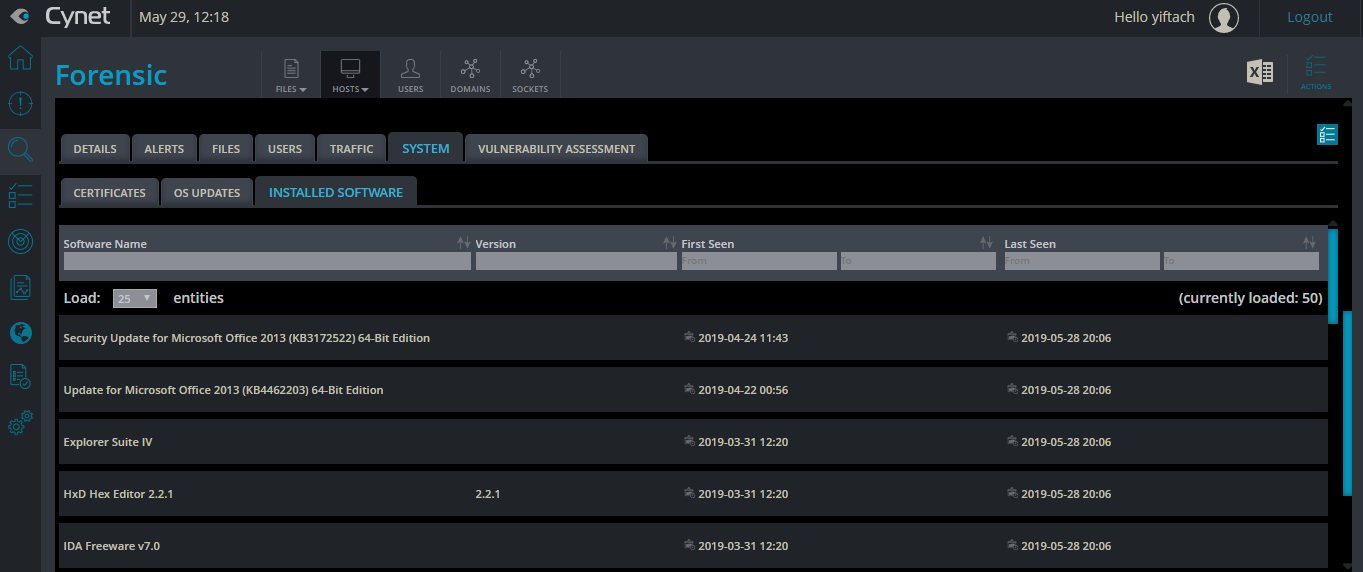Screen dimensions: 1363x572
Task: Click the radar icon in left sidebar
Action: (20, 241)
